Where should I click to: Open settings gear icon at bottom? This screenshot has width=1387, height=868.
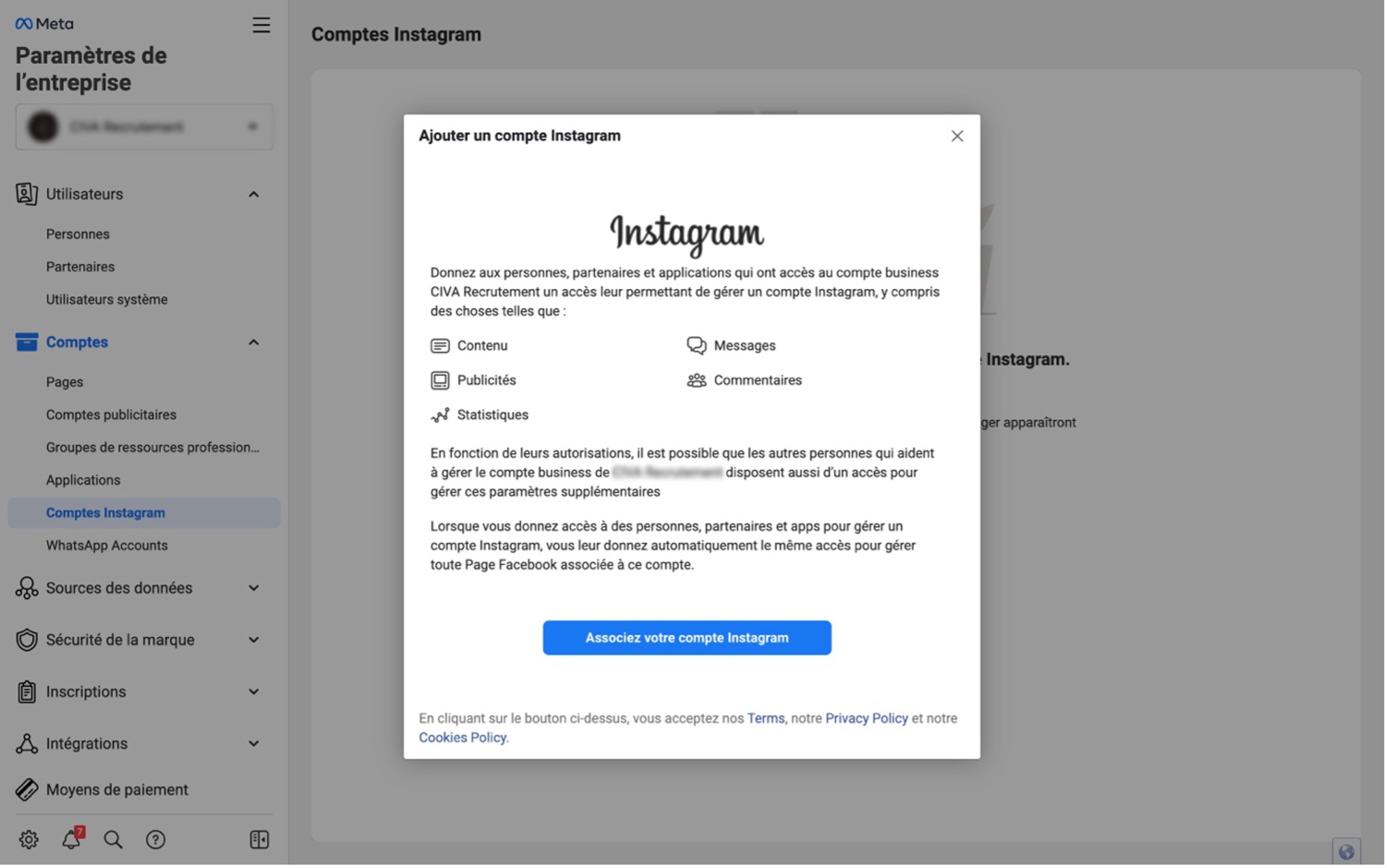click(x=29, y=841)
